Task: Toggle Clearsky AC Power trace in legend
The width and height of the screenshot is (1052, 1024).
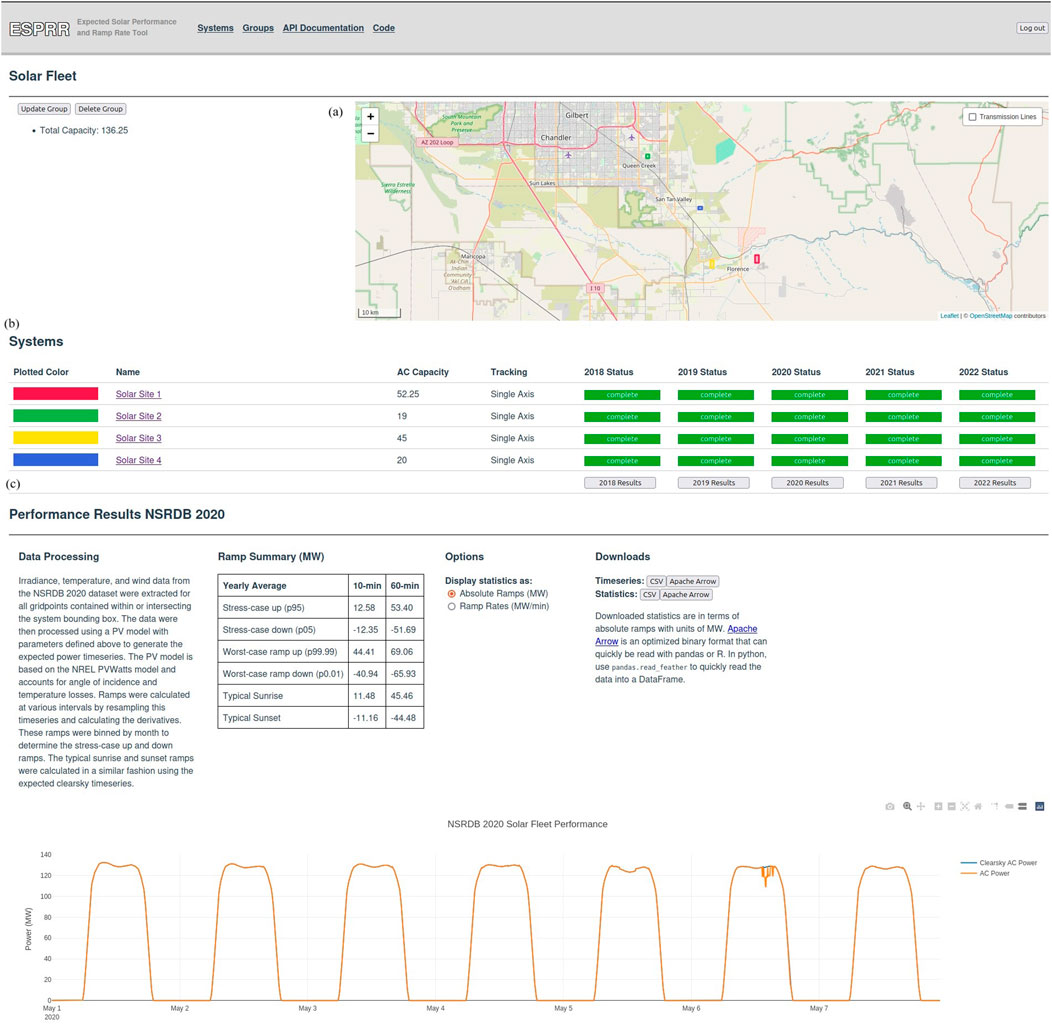Action: point(999,863)
